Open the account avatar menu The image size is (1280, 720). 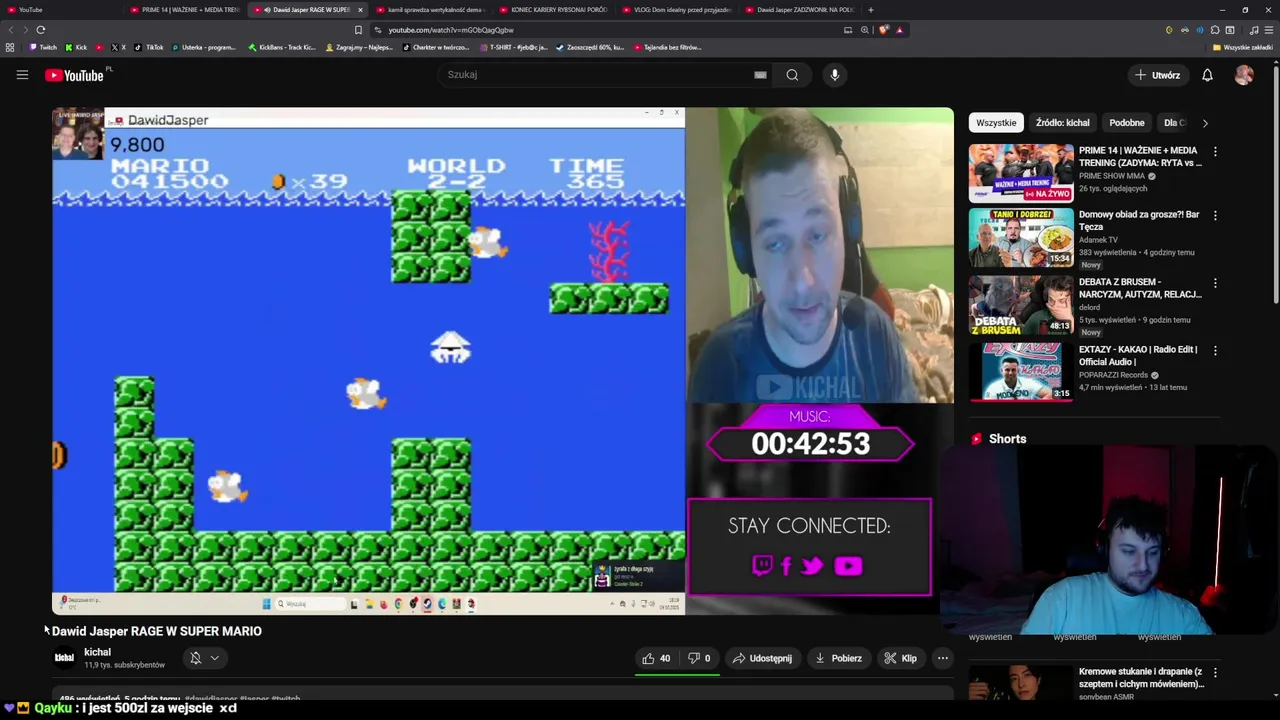tap(1244, 75)
